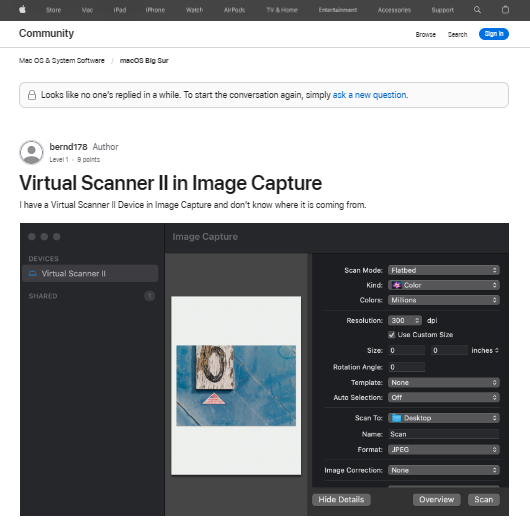The height and width of the screenshot is (521, 530).
Task: Open the TV & Home menu item
Action: 282,10
